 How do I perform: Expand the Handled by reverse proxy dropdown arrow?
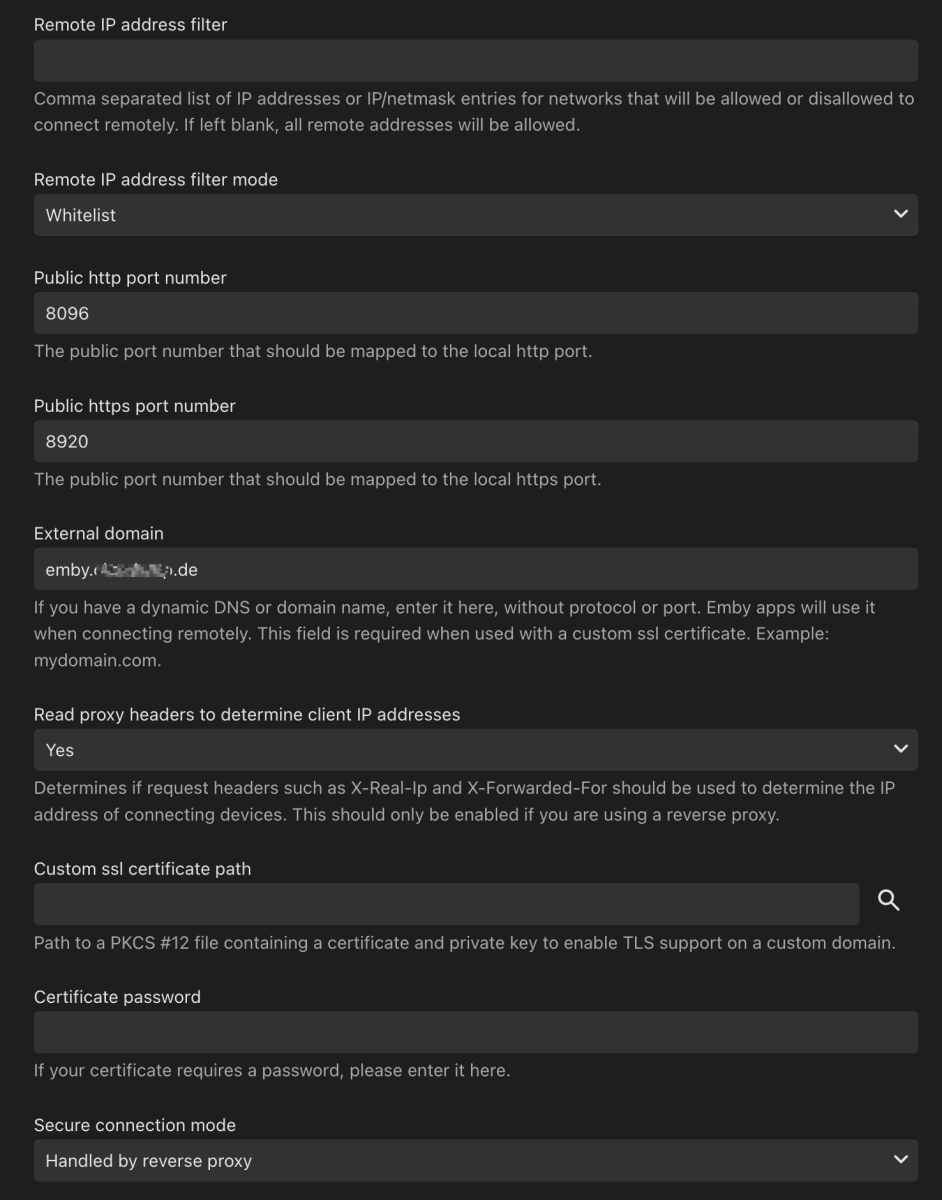point(901,1160)
